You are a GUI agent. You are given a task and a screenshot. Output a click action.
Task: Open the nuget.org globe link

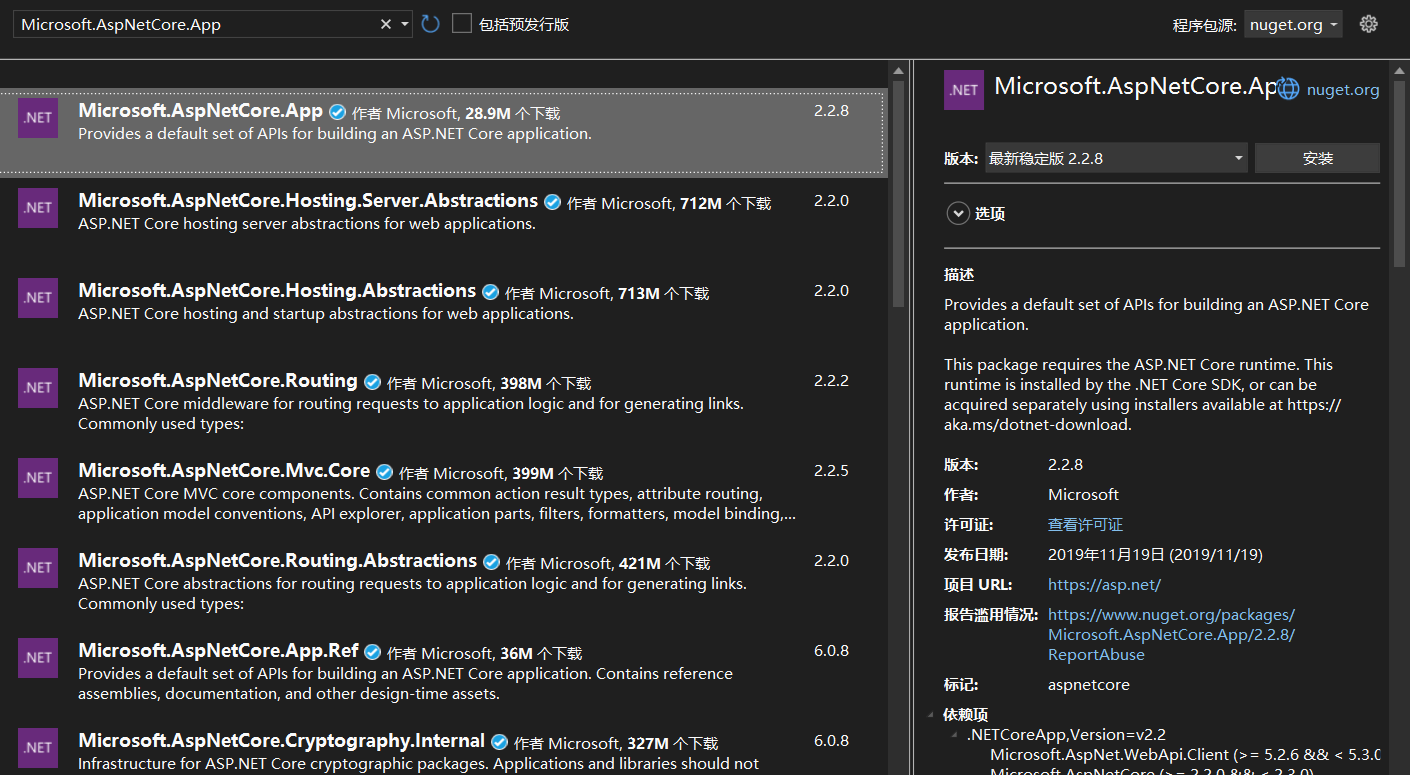pyautogui.click(x=1328, y=89)
